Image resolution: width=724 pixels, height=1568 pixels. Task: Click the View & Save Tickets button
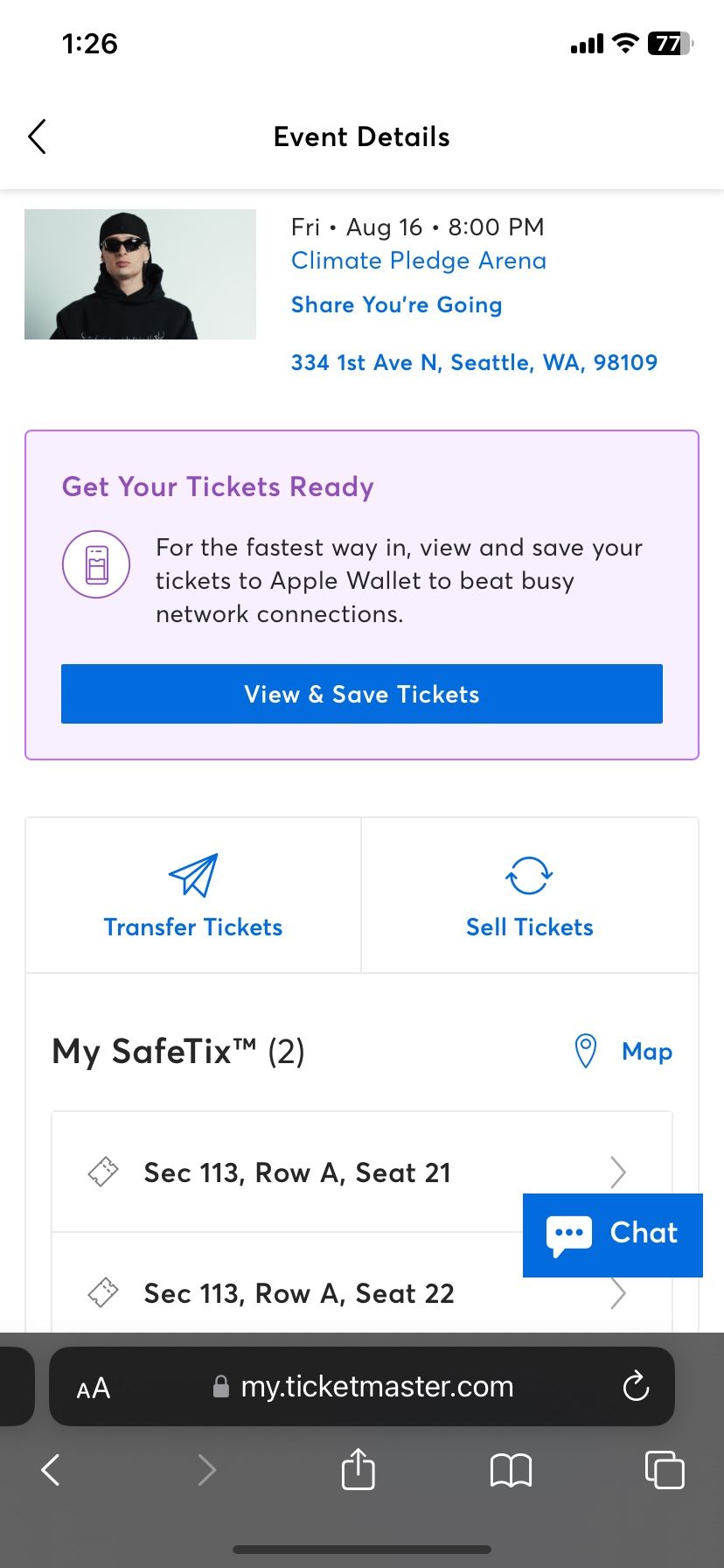[x=362, y=694]
